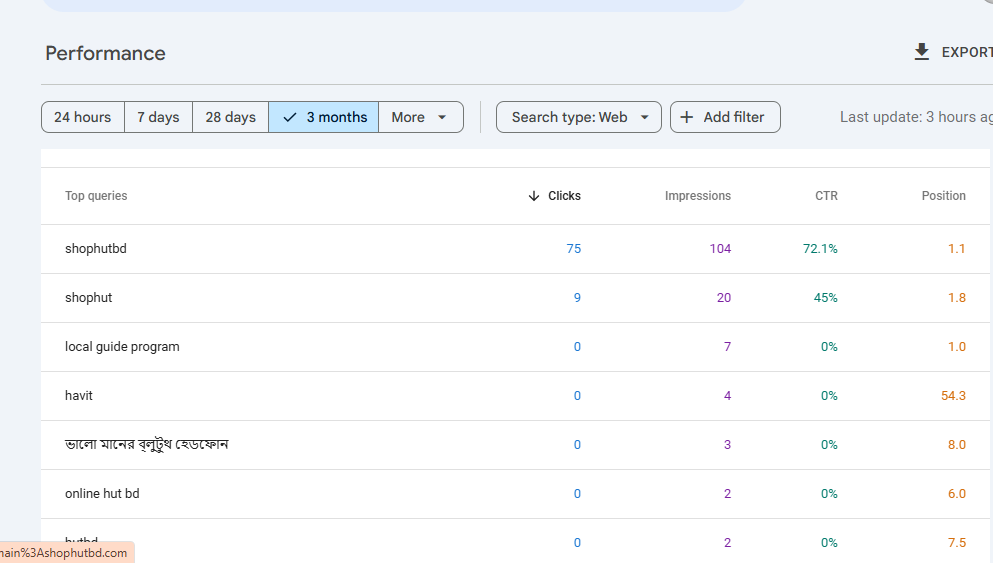Click the Clicks sort arrow icon
Viewport: 993px width, 563px height.
tap(534, 196)
